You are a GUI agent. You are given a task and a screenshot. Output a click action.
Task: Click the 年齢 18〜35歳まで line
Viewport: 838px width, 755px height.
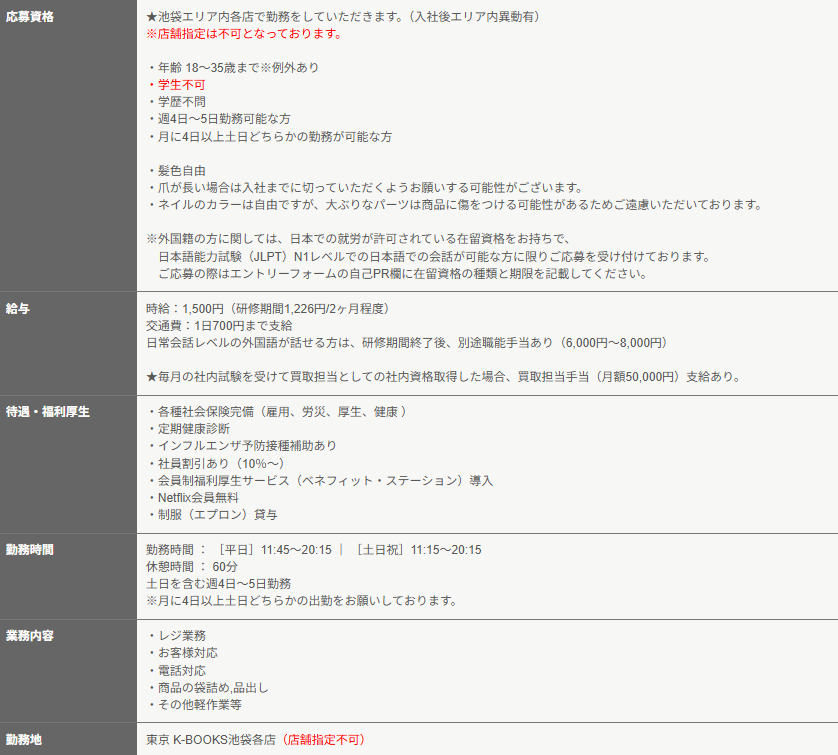233,68
